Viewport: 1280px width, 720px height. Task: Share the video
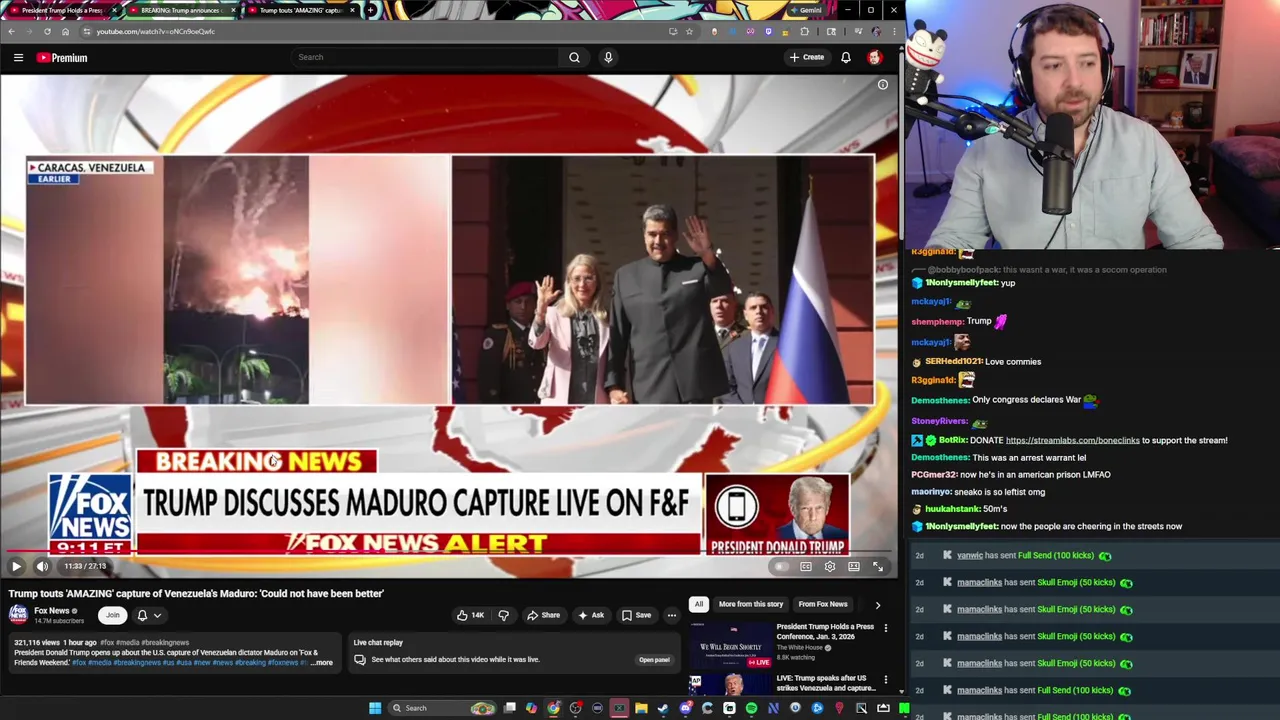coord(544,615)
